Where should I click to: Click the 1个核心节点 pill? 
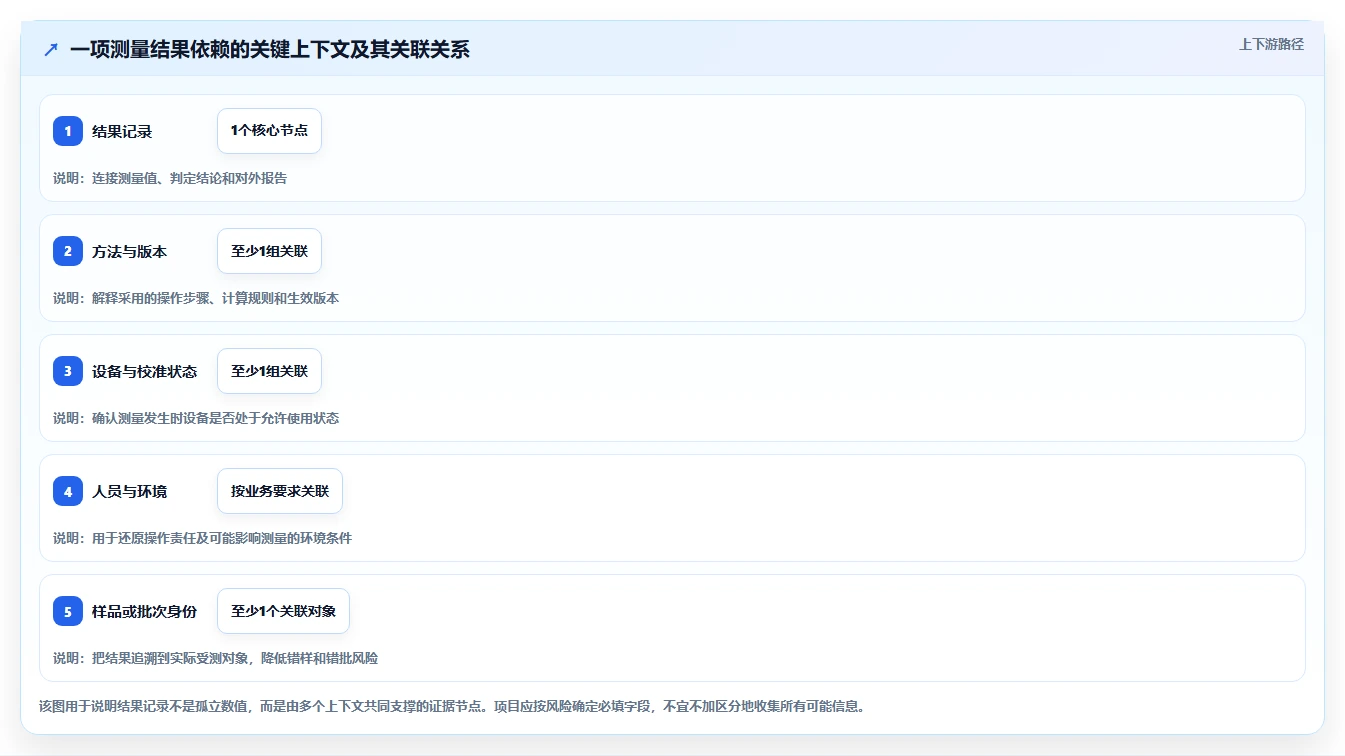[269, 131]
